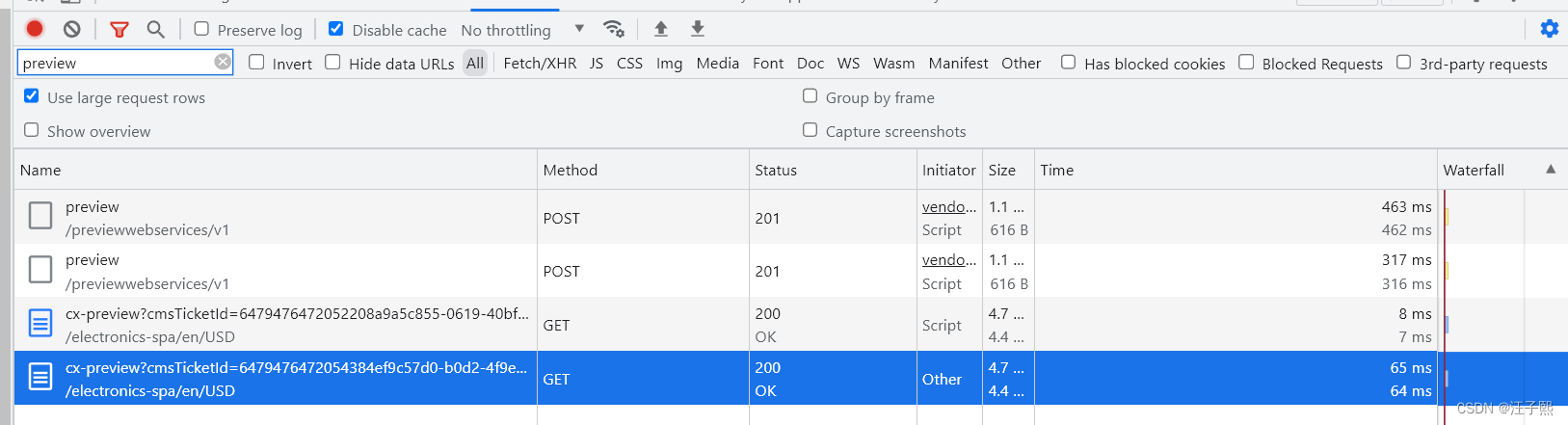The width and height of the screenshot is (1568, 425).
Task: Stop recording network log
Action: pyautogui.click(x=35, y=29)
